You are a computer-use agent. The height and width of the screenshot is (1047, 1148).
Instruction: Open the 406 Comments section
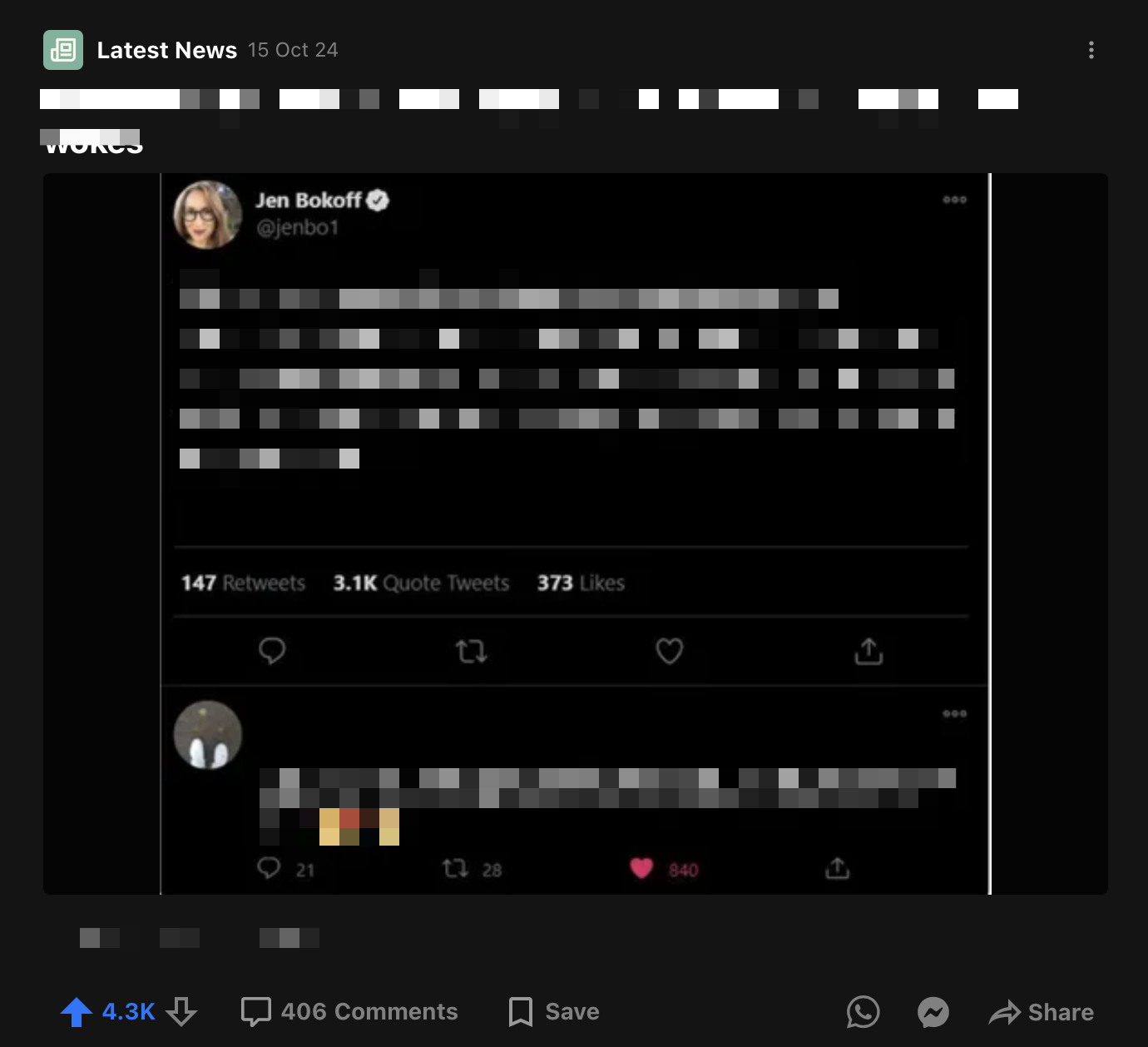(x=349, y=1011)
